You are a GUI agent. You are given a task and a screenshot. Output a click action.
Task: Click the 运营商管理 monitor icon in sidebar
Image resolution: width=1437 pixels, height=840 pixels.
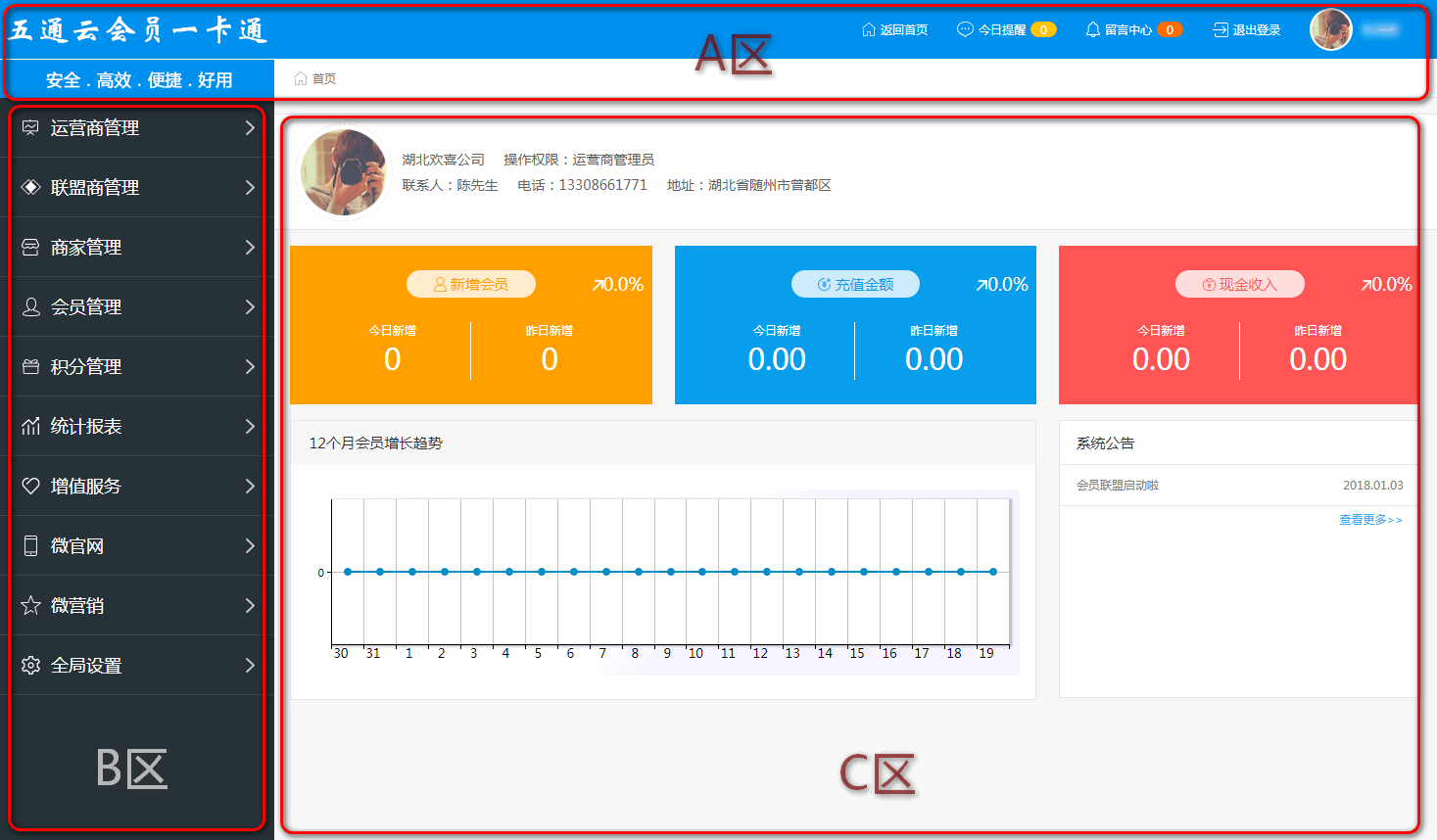tap(30, 128)
